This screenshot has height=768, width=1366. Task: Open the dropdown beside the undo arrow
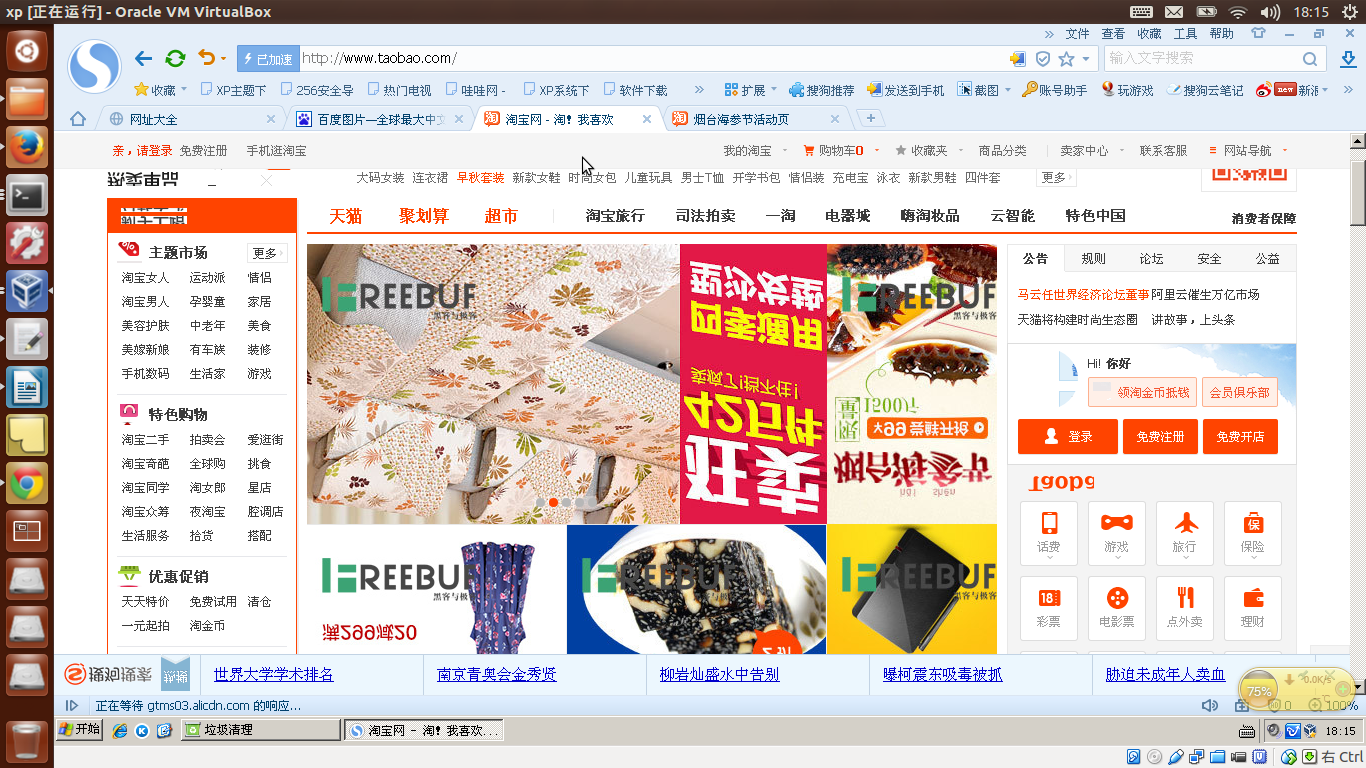coord(223,59)
